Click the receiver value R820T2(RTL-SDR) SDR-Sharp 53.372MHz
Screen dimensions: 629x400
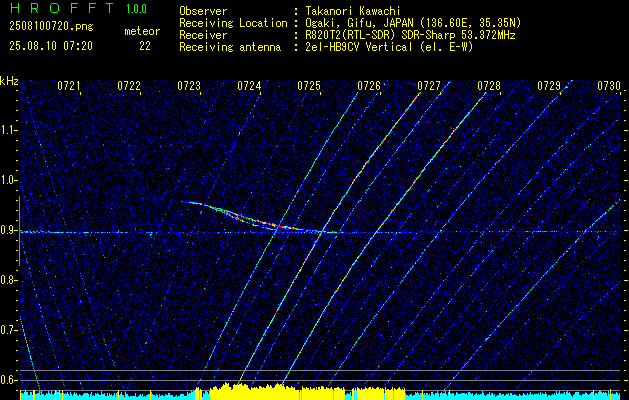click(410, 35)
